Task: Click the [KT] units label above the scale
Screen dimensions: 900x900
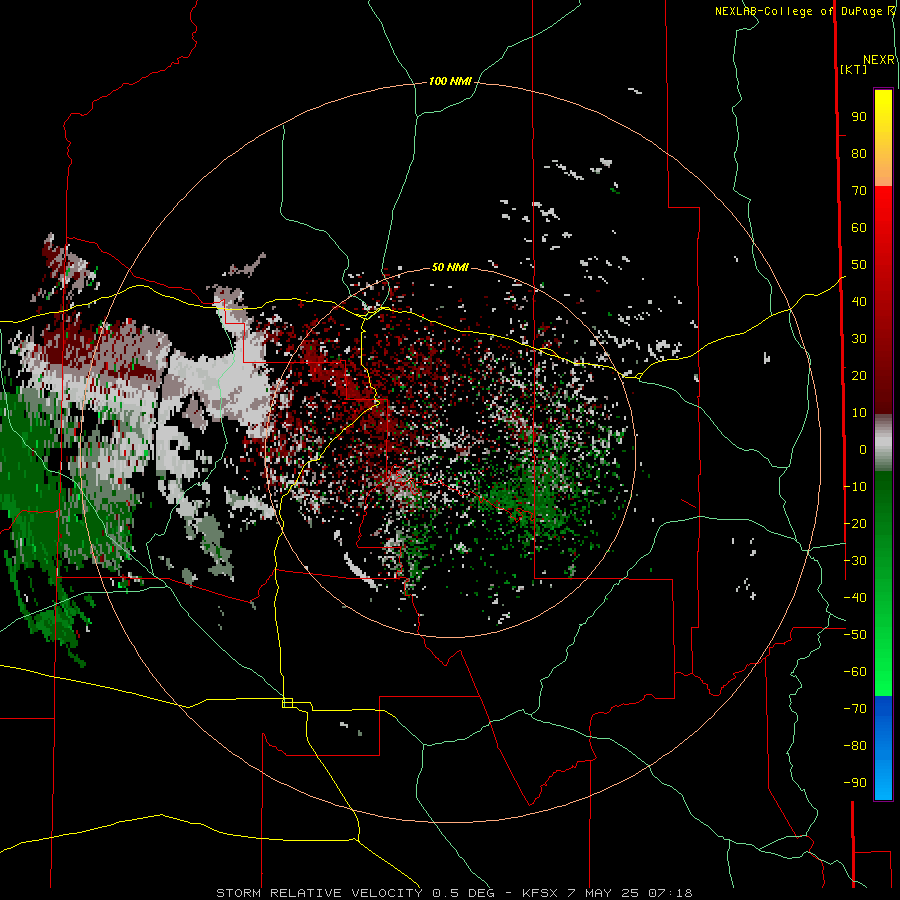Action: pos(853,69)
